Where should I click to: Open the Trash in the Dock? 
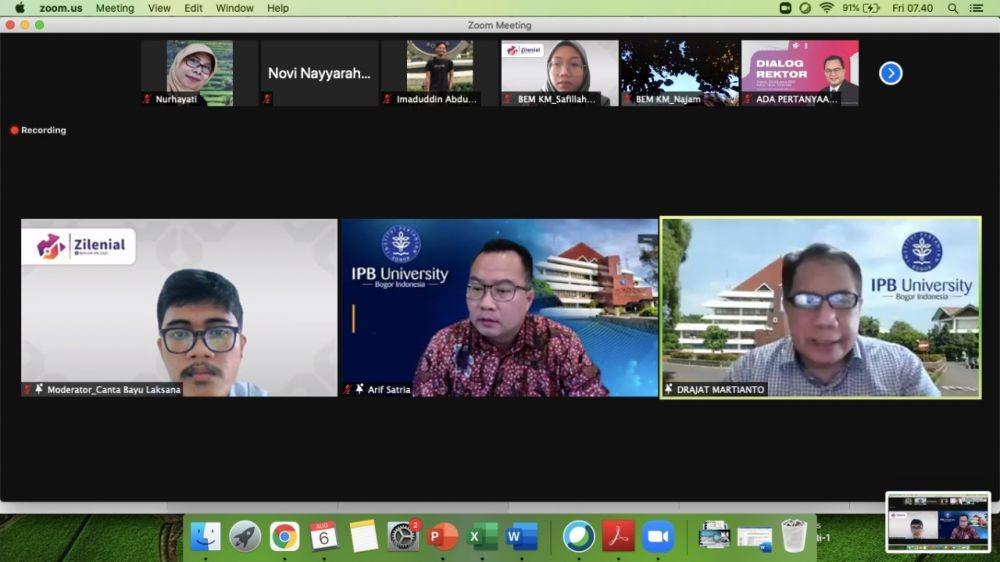(794, 536)
